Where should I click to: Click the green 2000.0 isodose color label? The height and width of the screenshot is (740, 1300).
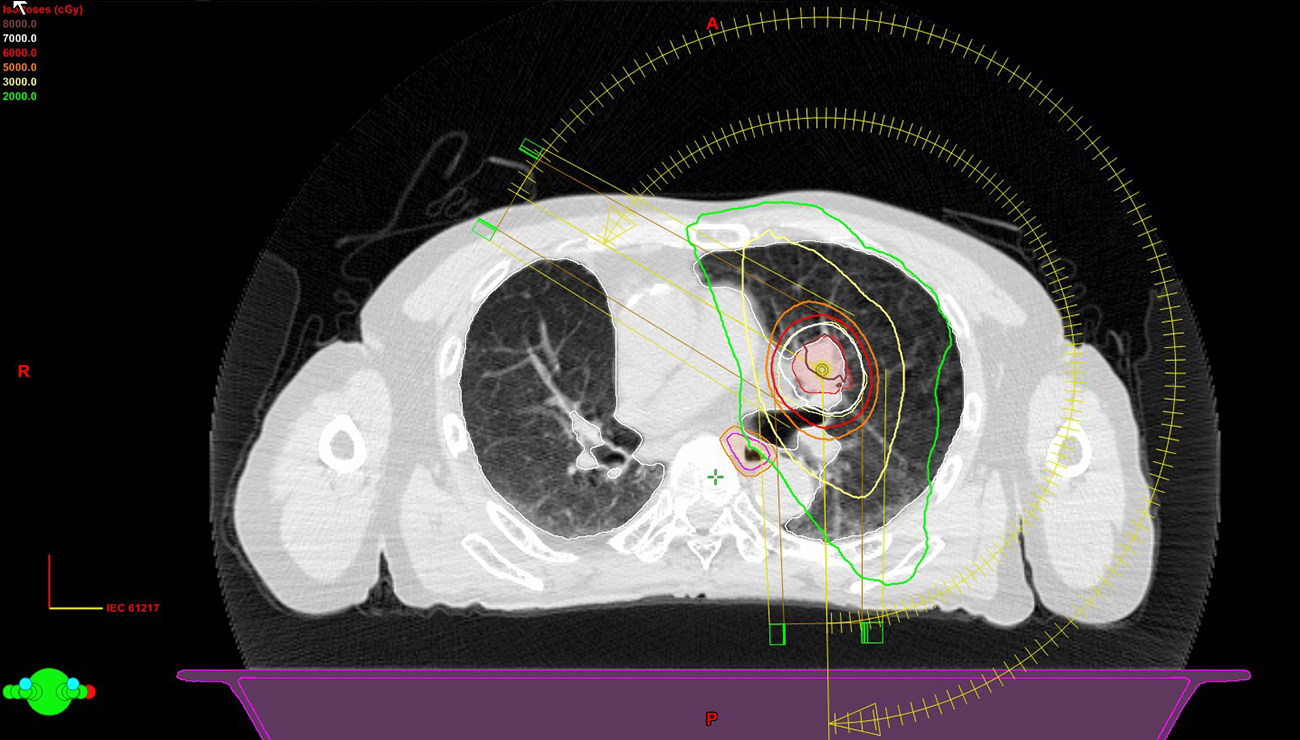(x=20, y=97)
